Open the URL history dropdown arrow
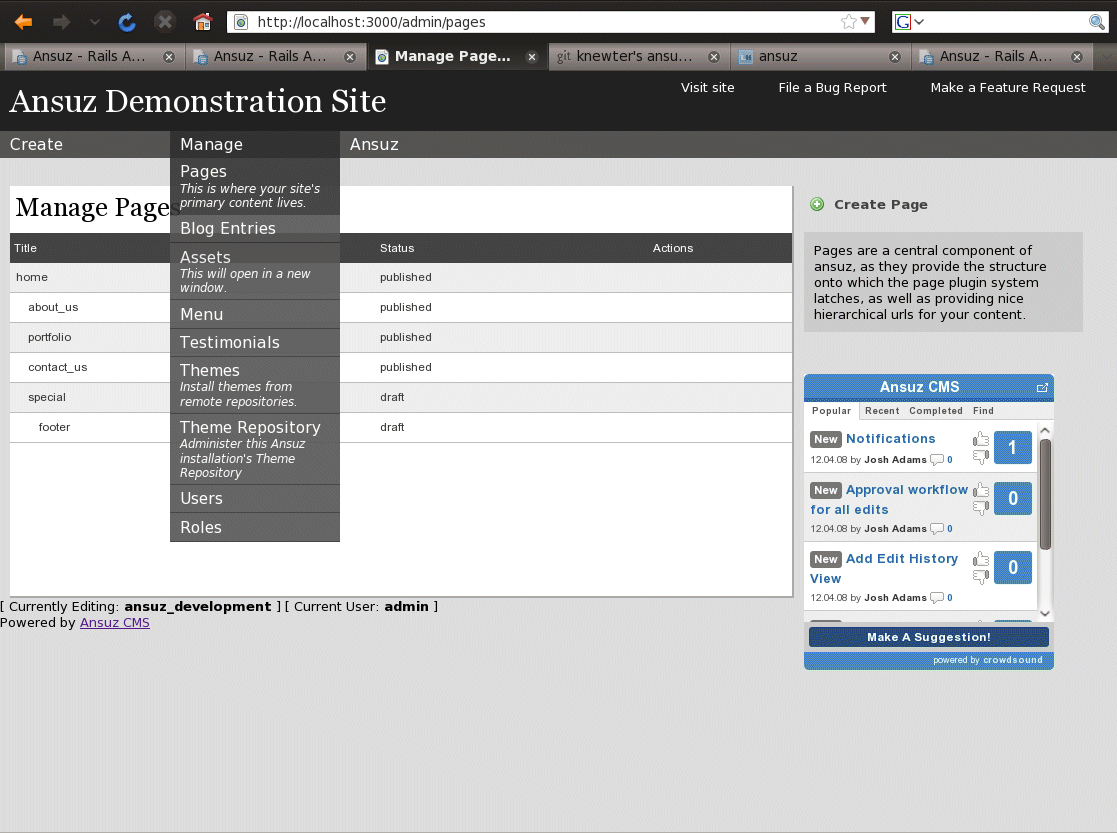Viewport: 1117px width, 833px height. click(x=865, y=21)
